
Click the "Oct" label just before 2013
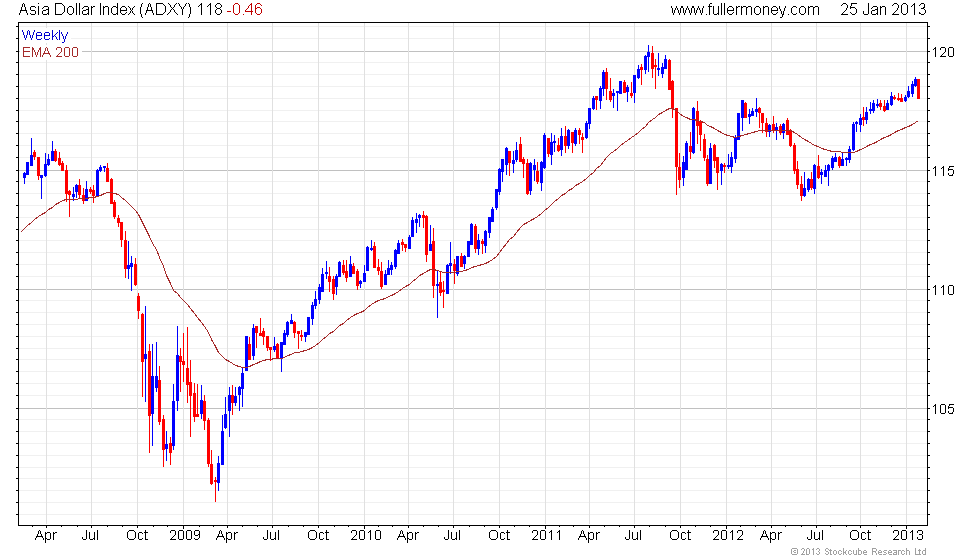click(860, 536)
